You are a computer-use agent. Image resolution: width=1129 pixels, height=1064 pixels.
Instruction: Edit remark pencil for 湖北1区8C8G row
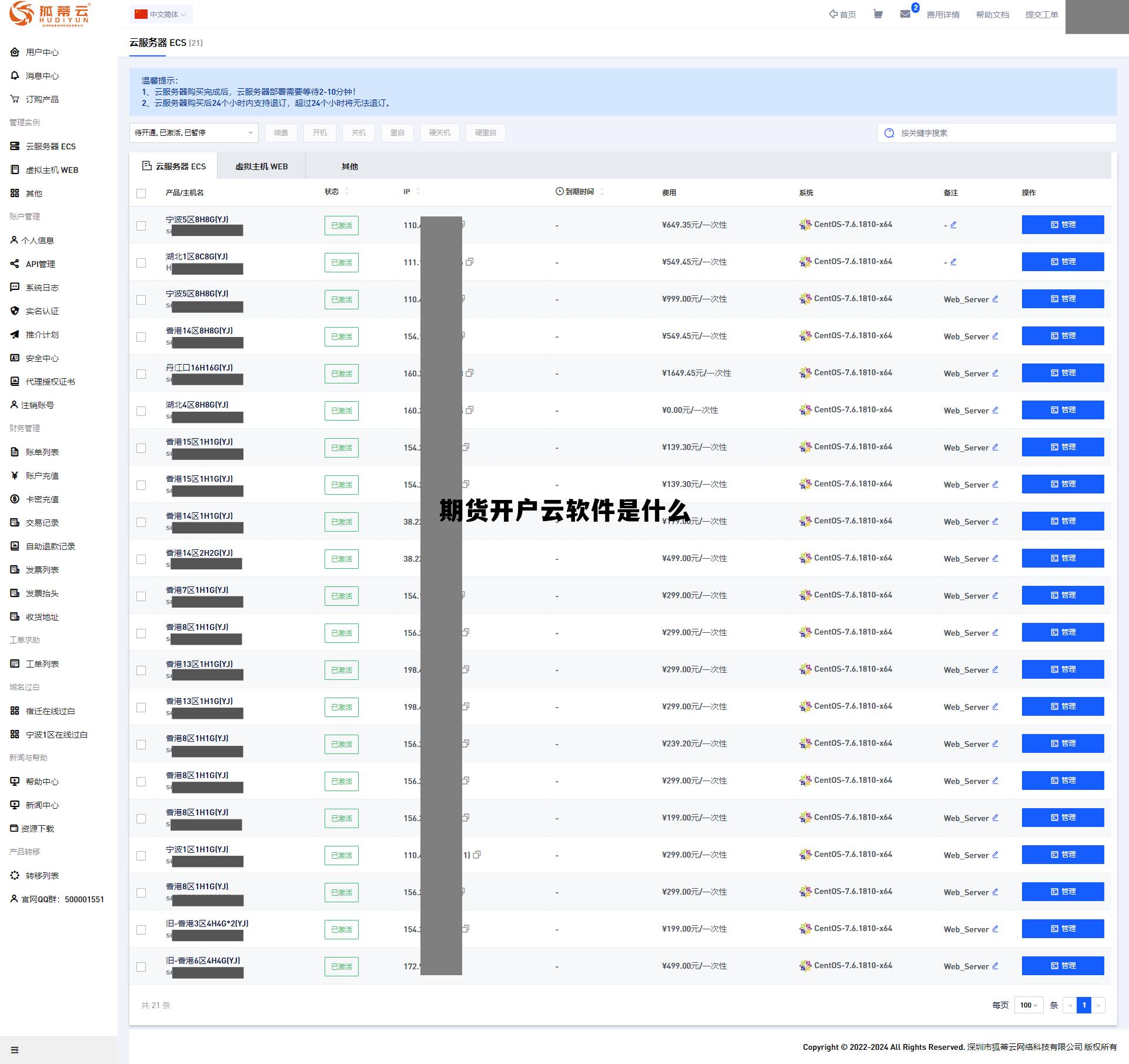953,262
